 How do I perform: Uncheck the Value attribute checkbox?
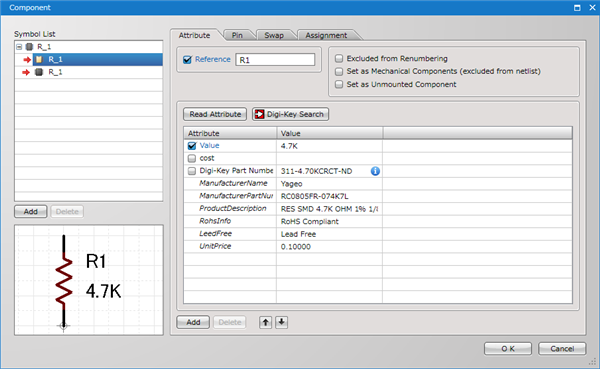coord(192,146)
